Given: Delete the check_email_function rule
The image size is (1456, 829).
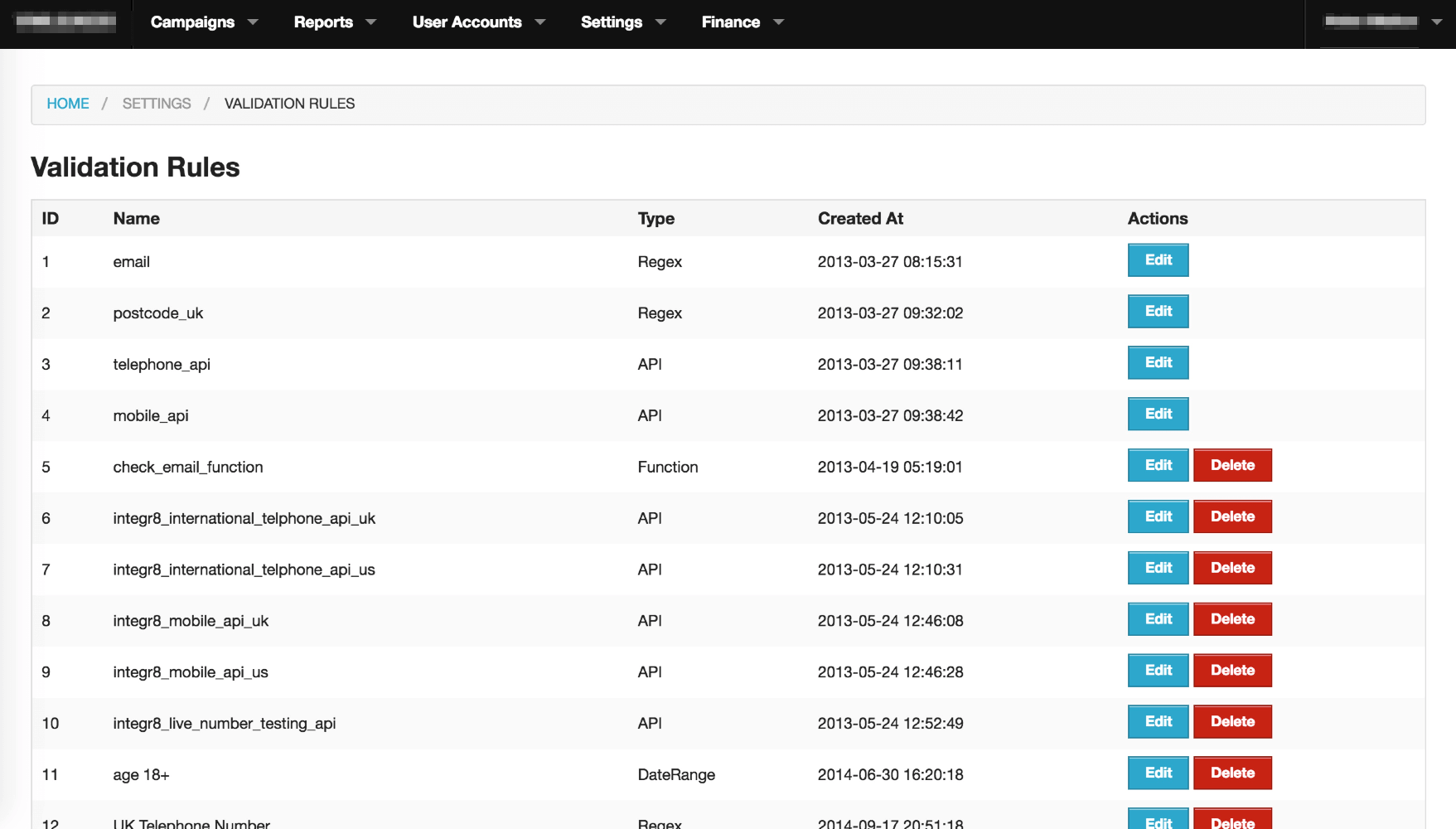Looking at the screenshot, I should pos(1232,466).
